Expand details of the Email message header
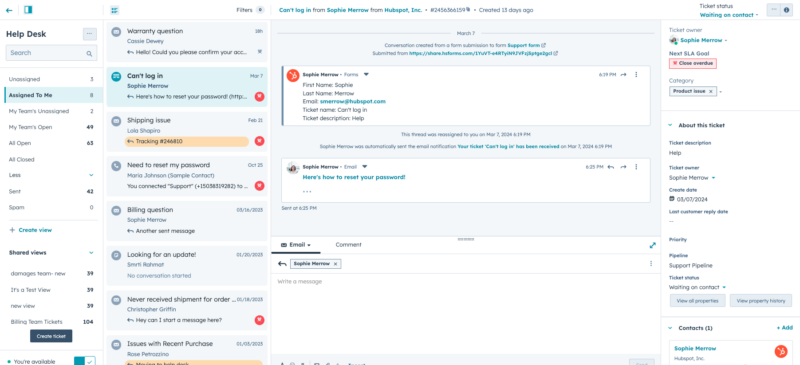 click(x=364, y=167)
